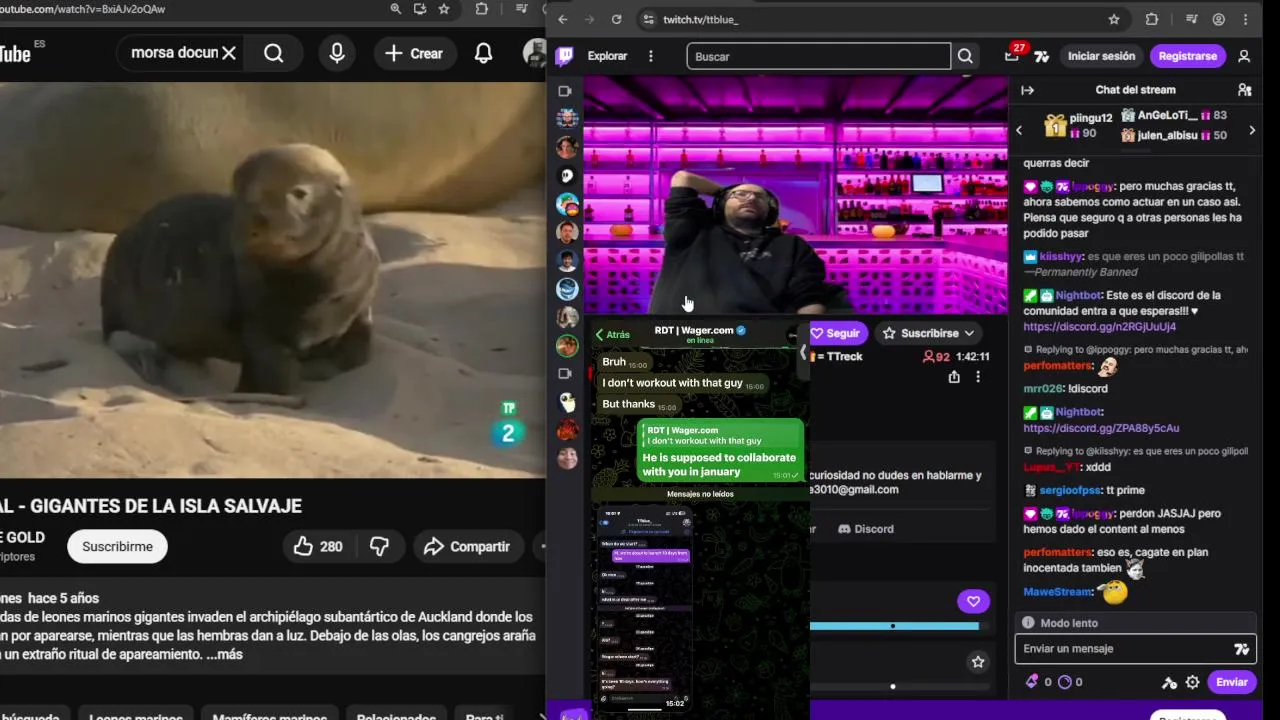Open browser extensions puzzle icon in Twitch window
Viewport: 1280px width, 720px height.
pyautogui.click(x=1151, y=19)
